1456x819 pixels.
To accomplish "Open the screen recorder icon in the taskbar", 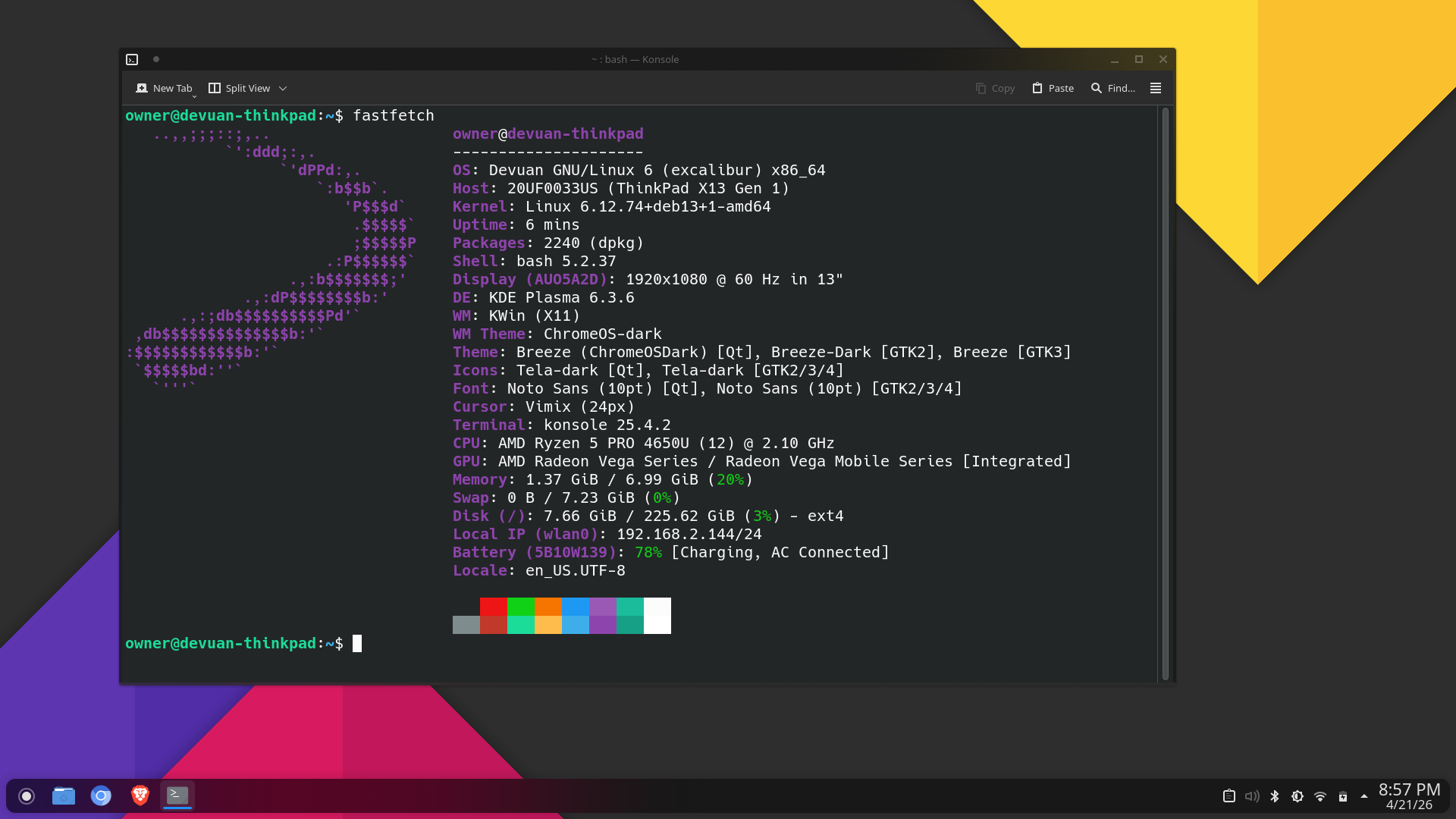I will coord(26,795).
